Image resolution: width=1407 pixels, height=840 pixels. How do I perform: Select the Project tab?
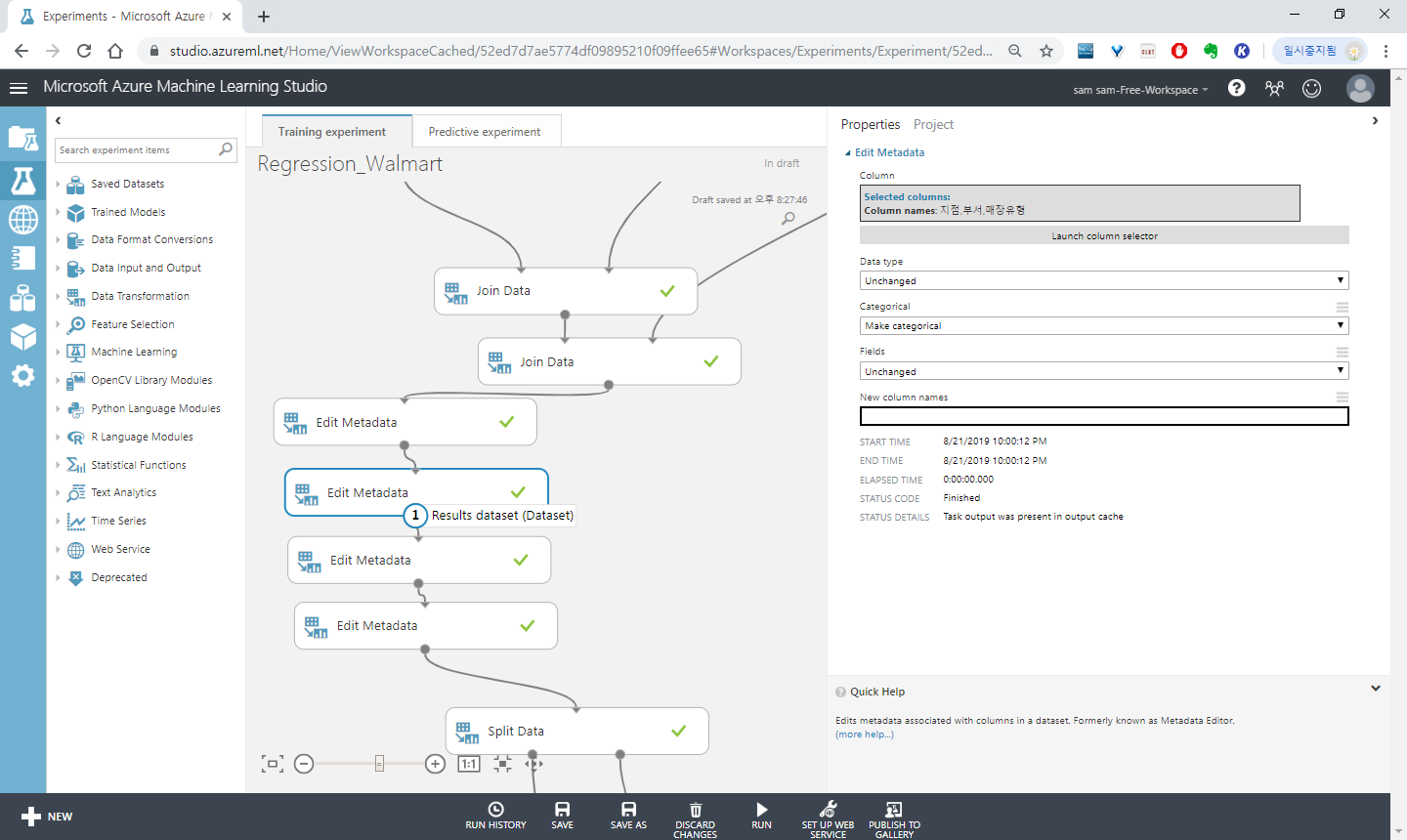pos(933,124)
